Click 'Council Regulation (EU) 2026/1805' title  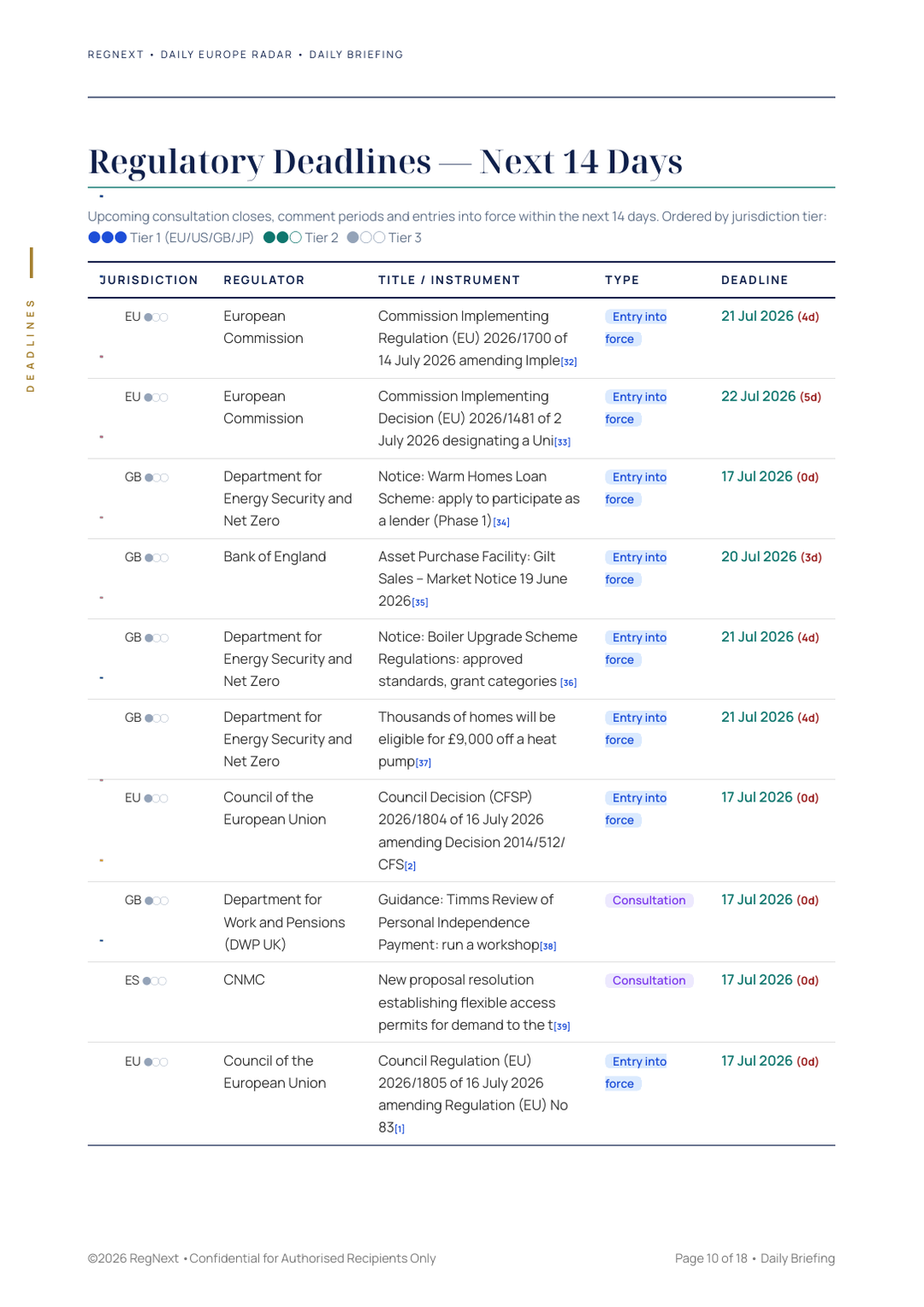tap(473, 1094)
